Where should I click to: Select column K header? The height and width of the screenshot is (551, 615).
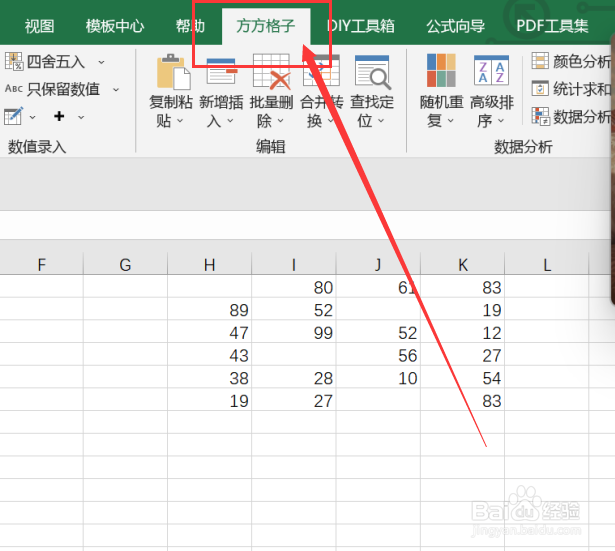click(462, 265)
